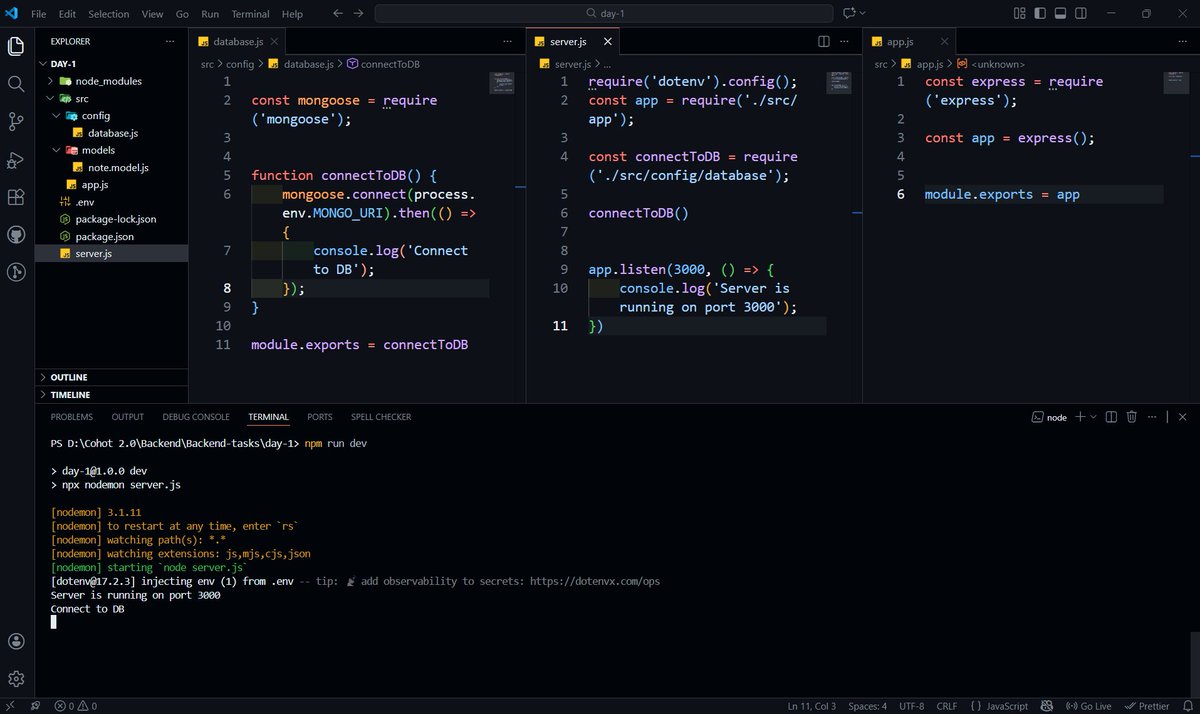Toggle the primary side bar visibility

coord(1041,14)
